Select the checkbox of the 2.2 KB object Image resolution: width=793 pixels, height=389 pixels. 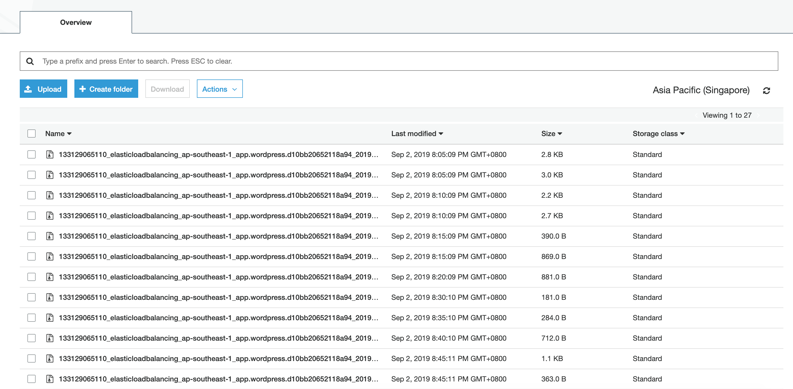[x=31, y=195]
